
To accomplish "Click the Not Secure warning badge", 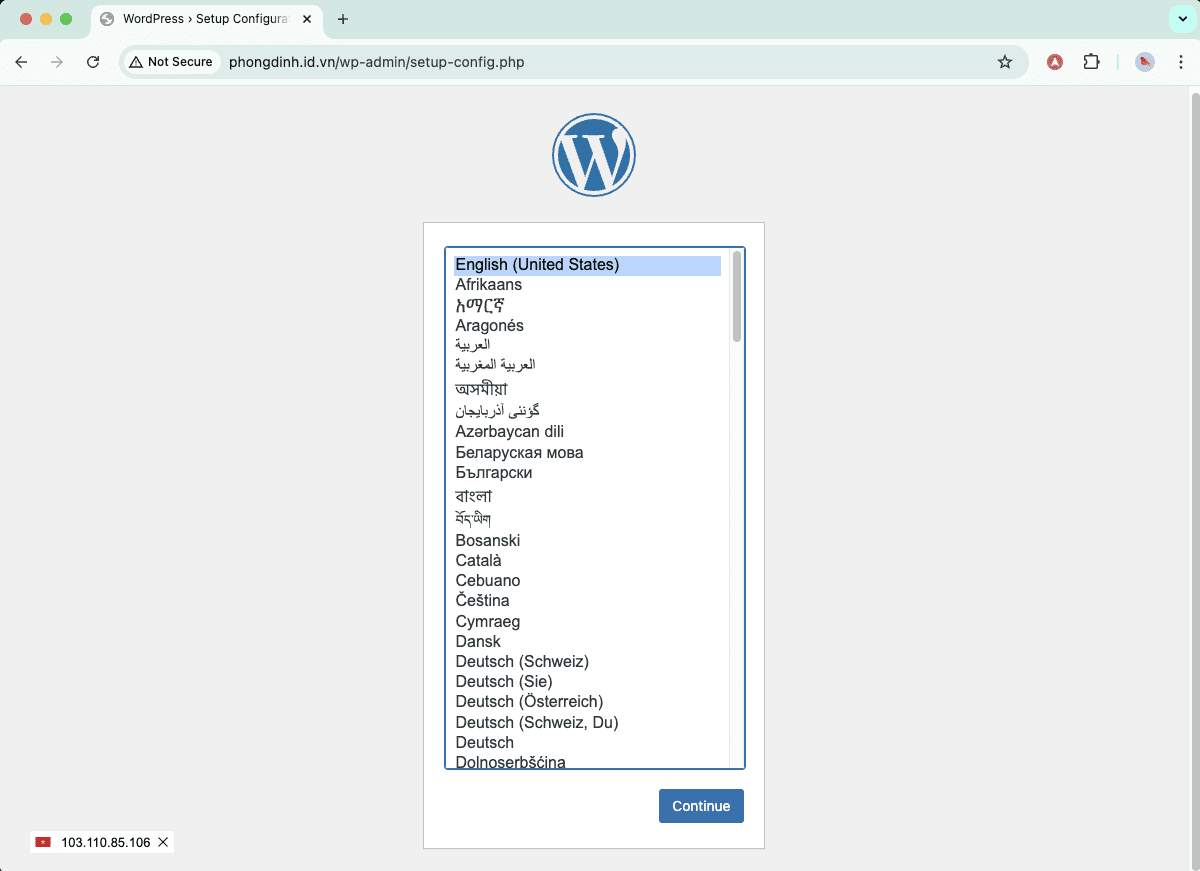I will pos(171,62).
